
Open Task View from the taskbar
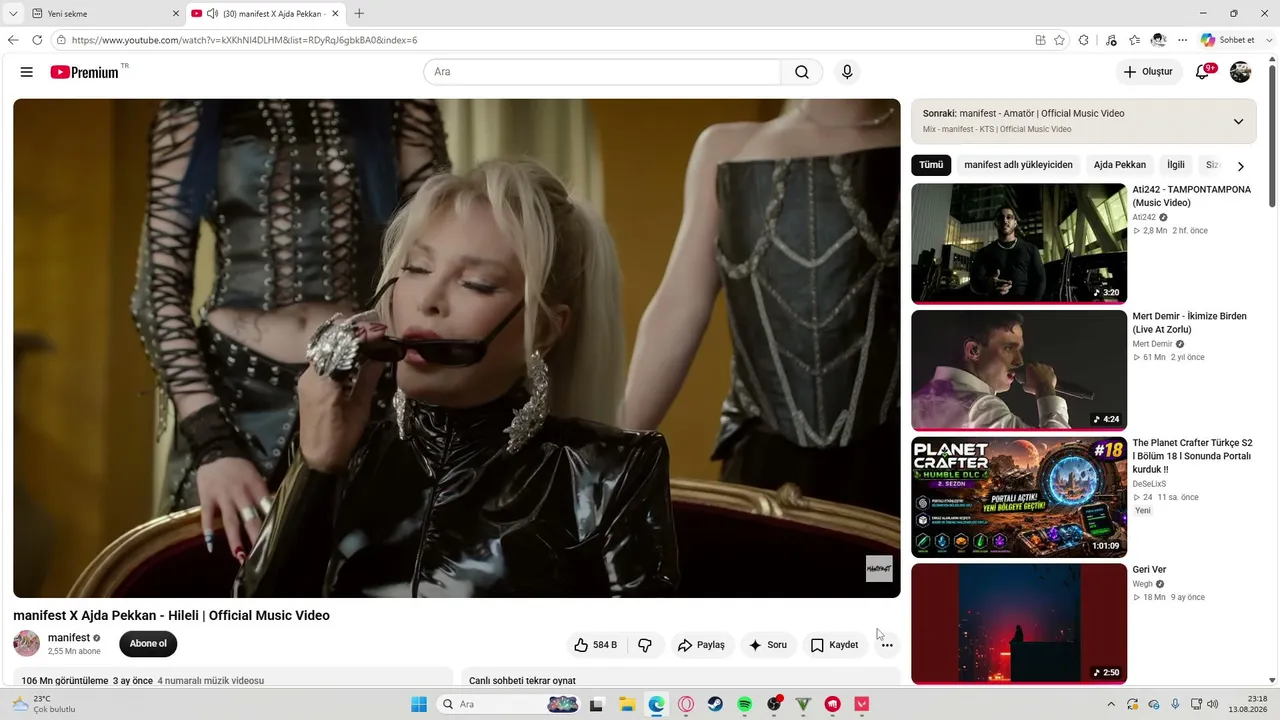click(x=597, y=704)
